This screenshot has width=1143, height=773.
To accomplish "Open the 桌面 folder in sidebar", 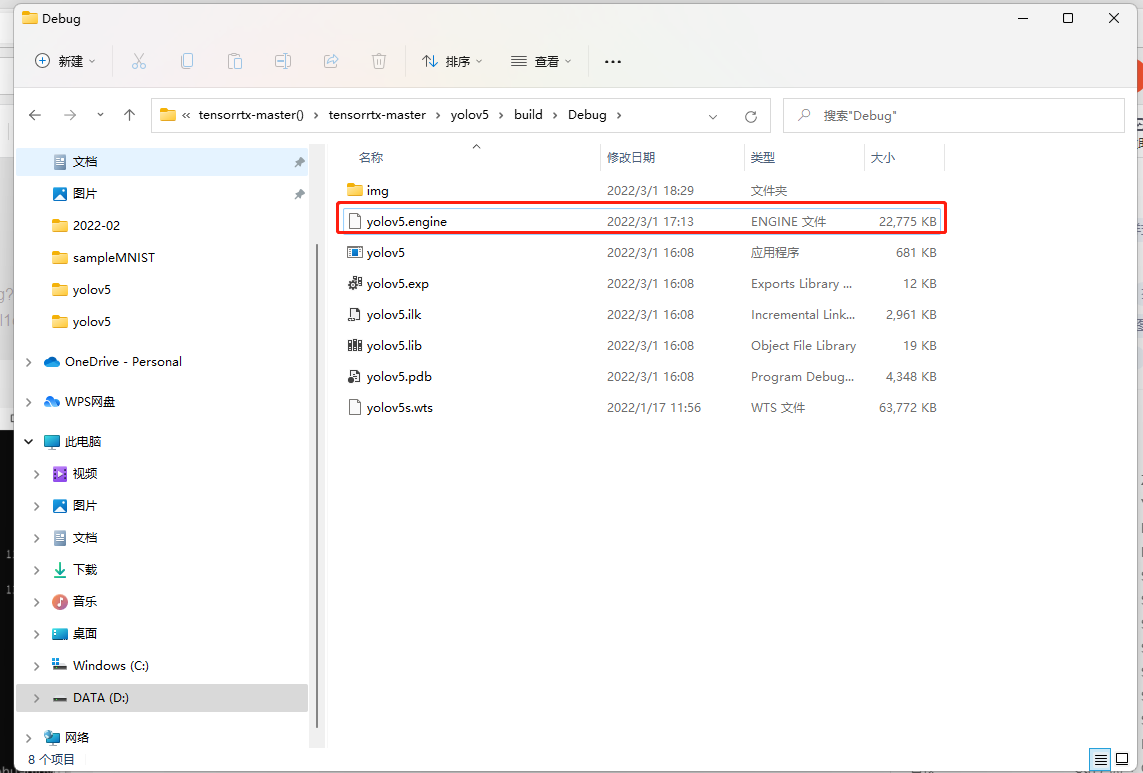I will [x=162, y=634].
